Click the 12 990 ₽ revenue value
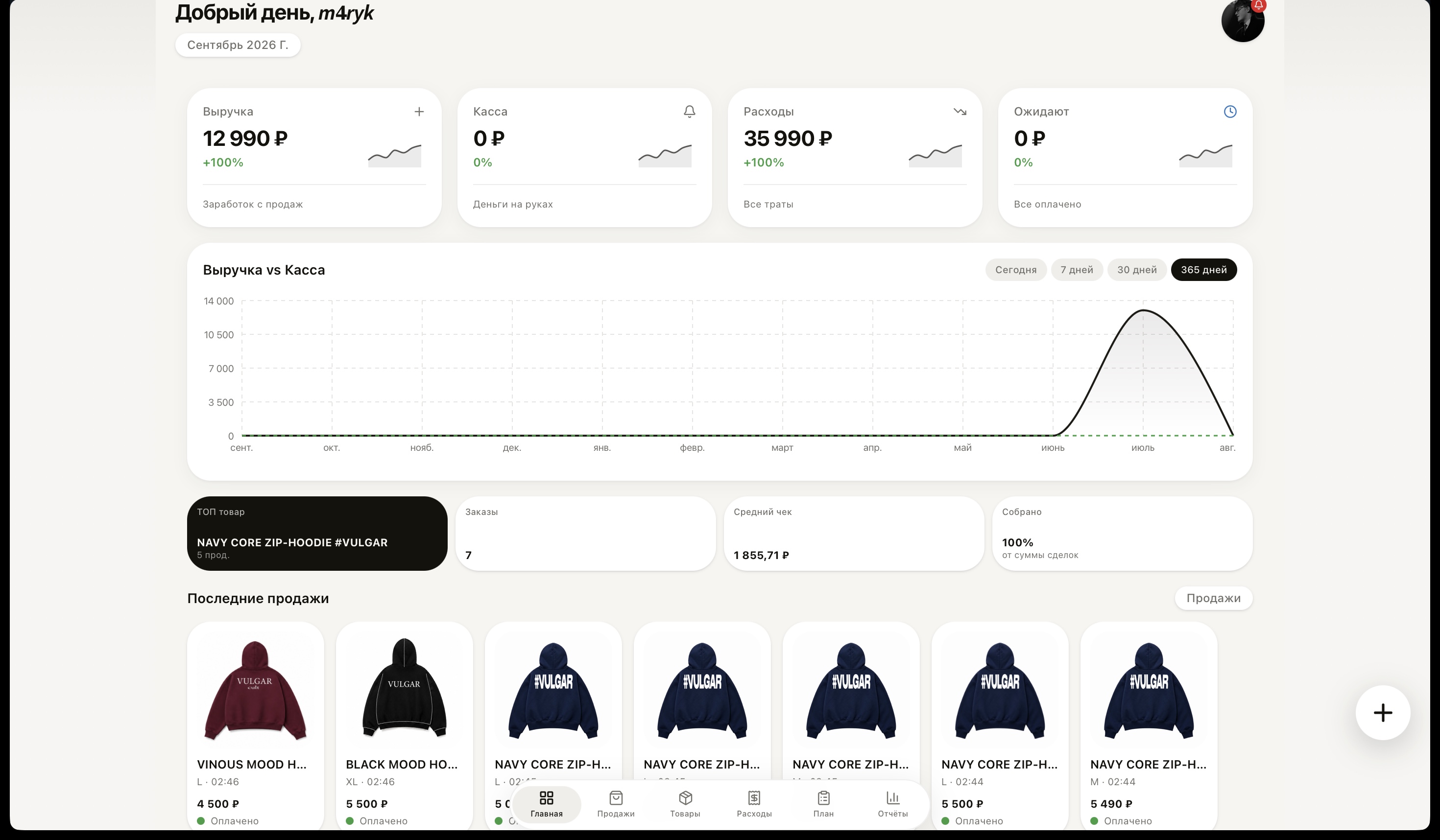Screen dimensions: 1440x840 (245, 139)
